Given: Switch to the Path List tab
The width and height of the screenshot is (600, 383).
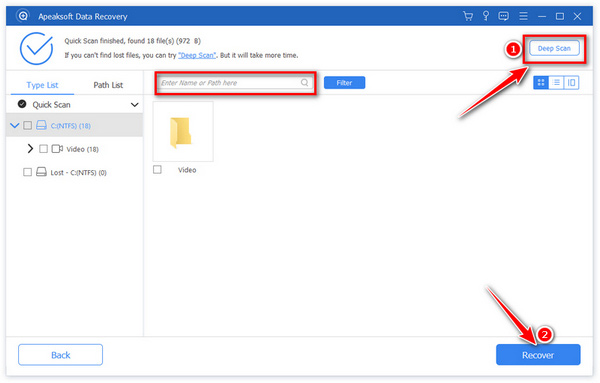Looking at the screenshot, I should pyautogui.click(x=108, y=85).
